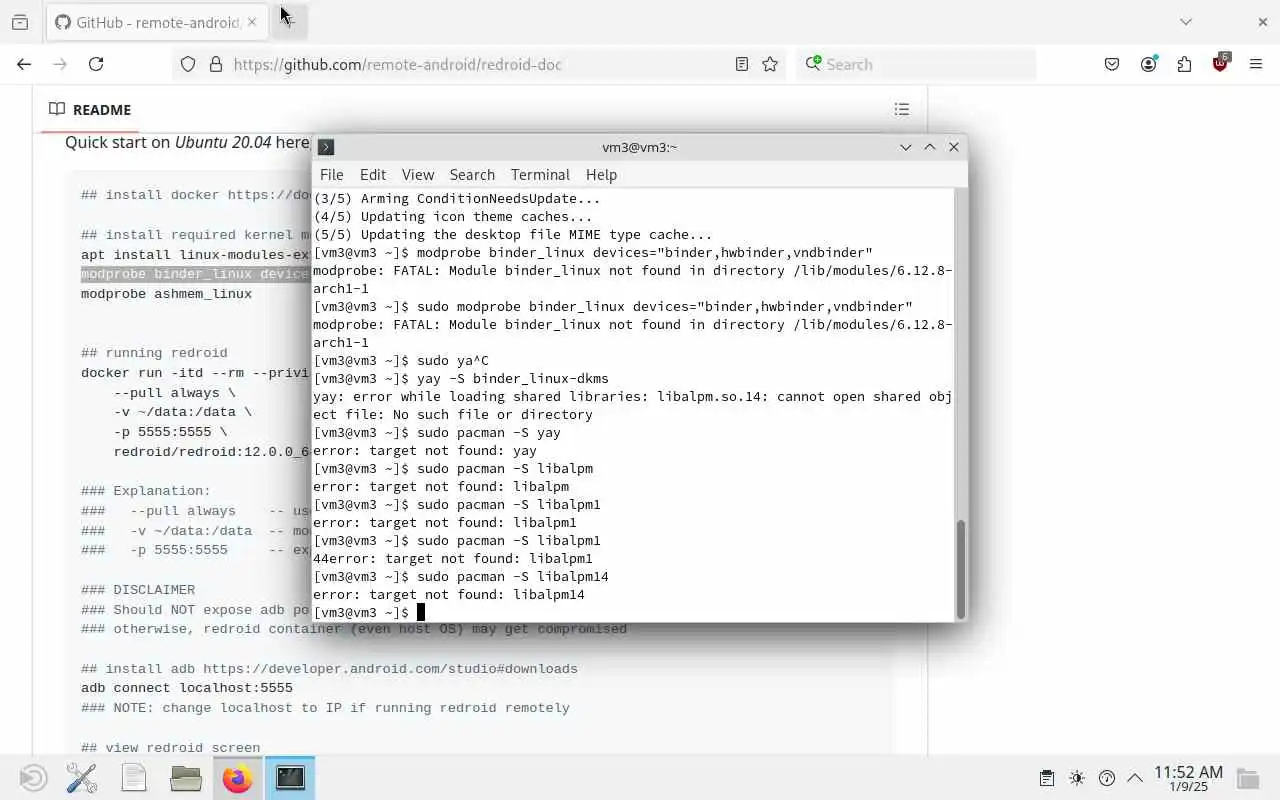Screen dimensions: 1280x800
Task: Click '## view redroid screen' comment
Action: point(170,748)
